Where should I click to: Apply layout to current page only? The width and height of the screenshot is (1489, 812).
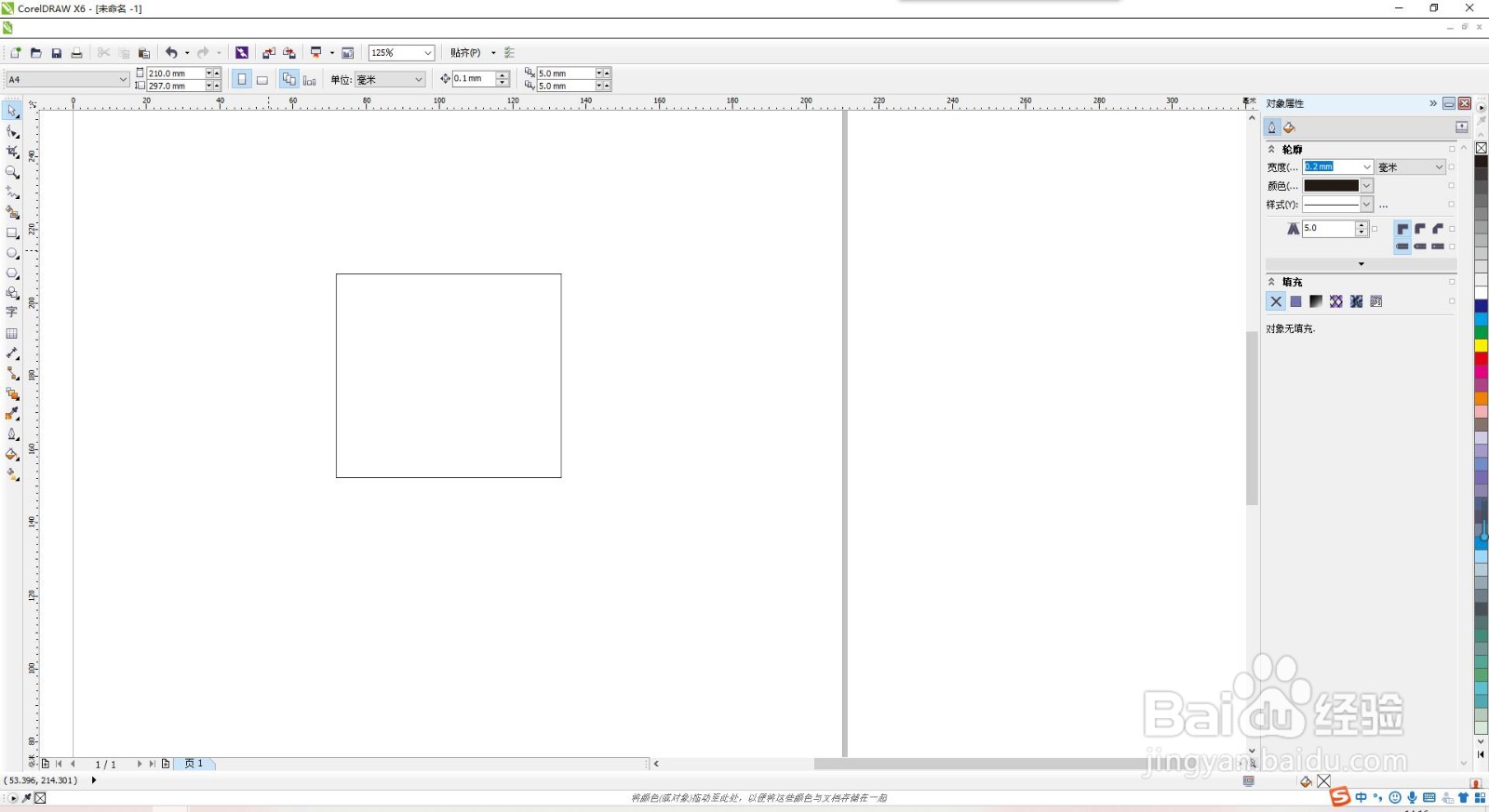(310, 79)
